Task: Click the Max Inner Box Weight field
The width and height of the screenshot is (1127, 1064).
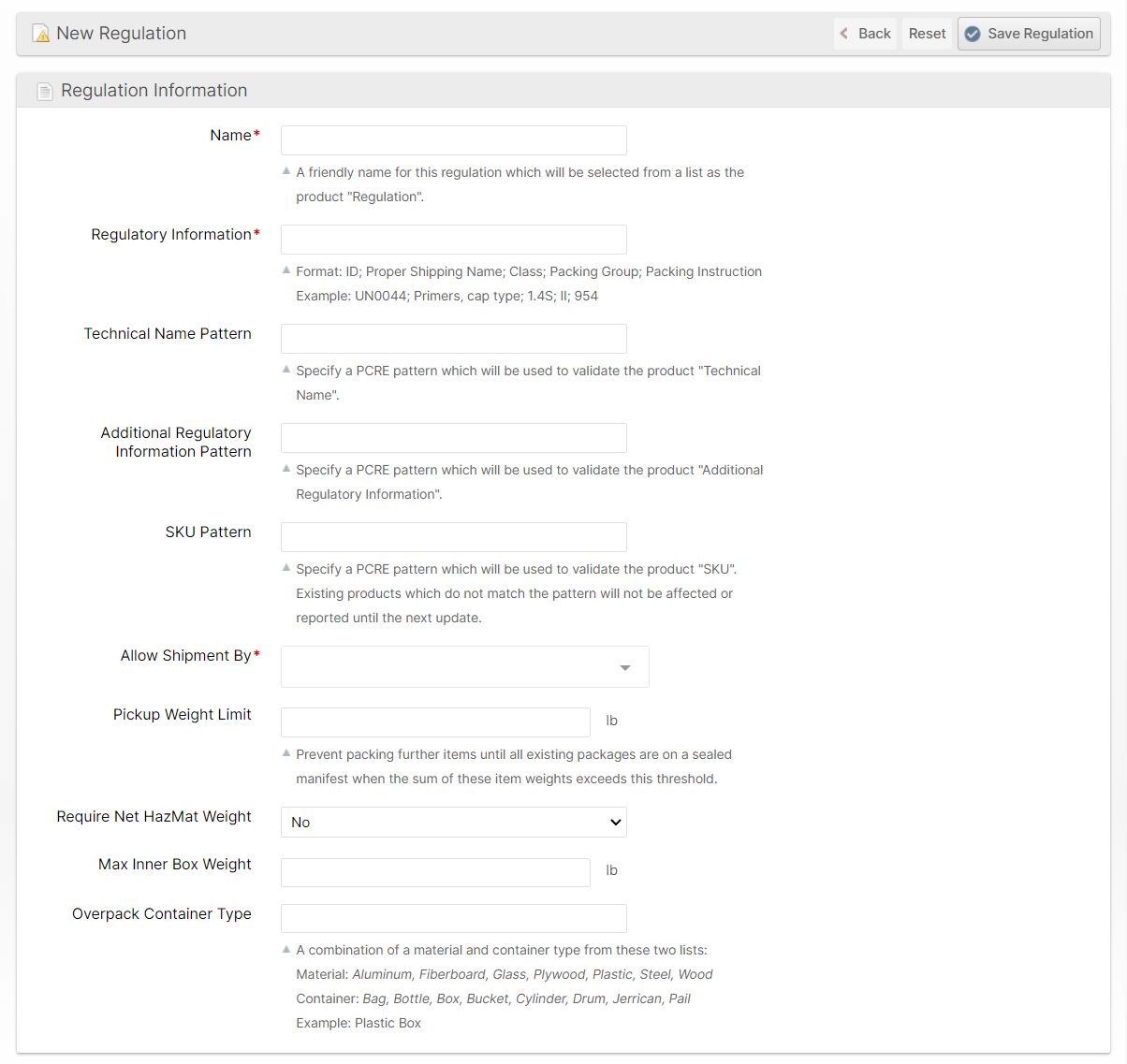Action: pos(435,872)
